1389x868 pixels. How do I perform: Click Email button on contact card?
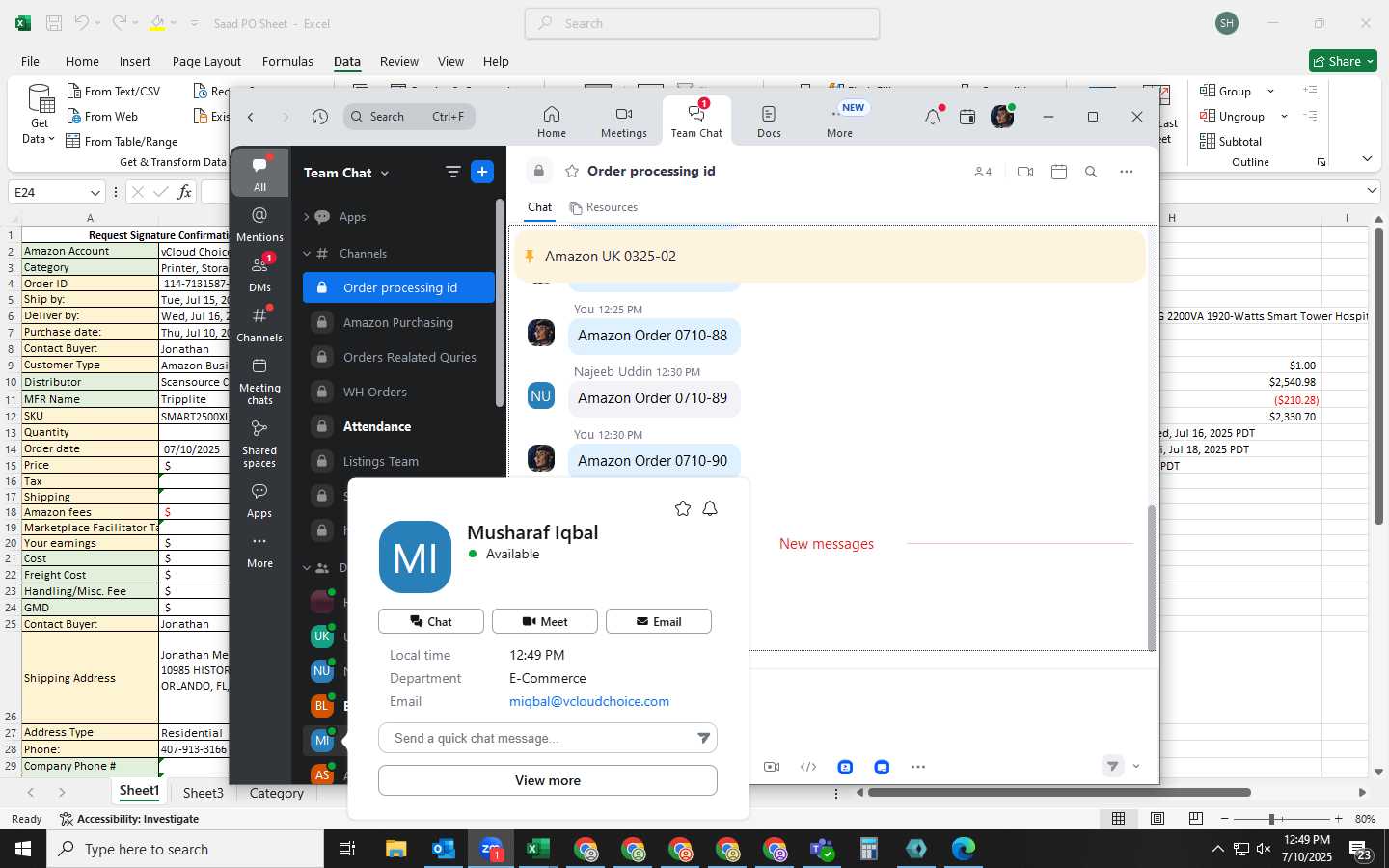[x=659, y=621]
